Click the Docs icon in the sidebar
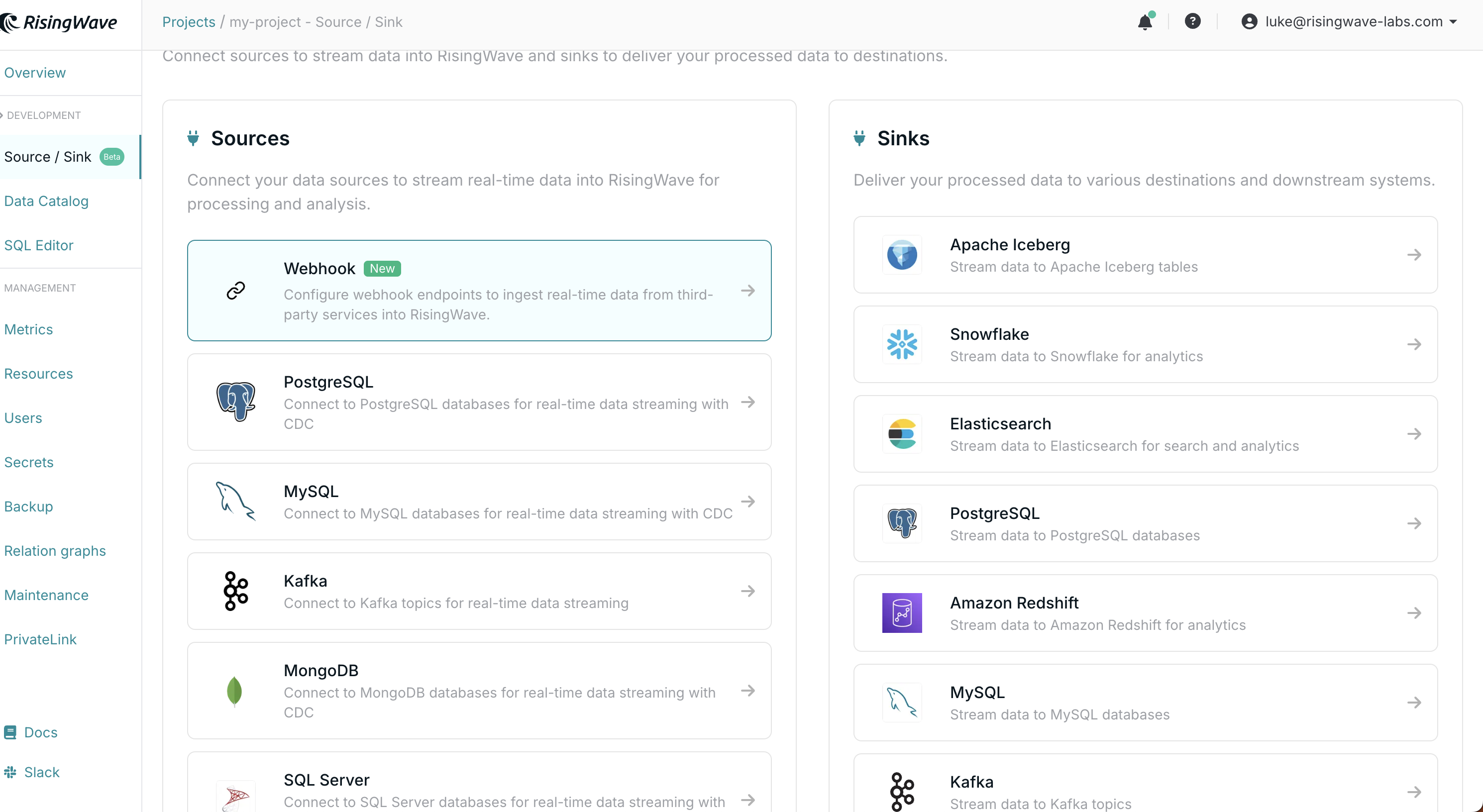The width and height of the screenshot is (1483, 812). pos(10,732)
